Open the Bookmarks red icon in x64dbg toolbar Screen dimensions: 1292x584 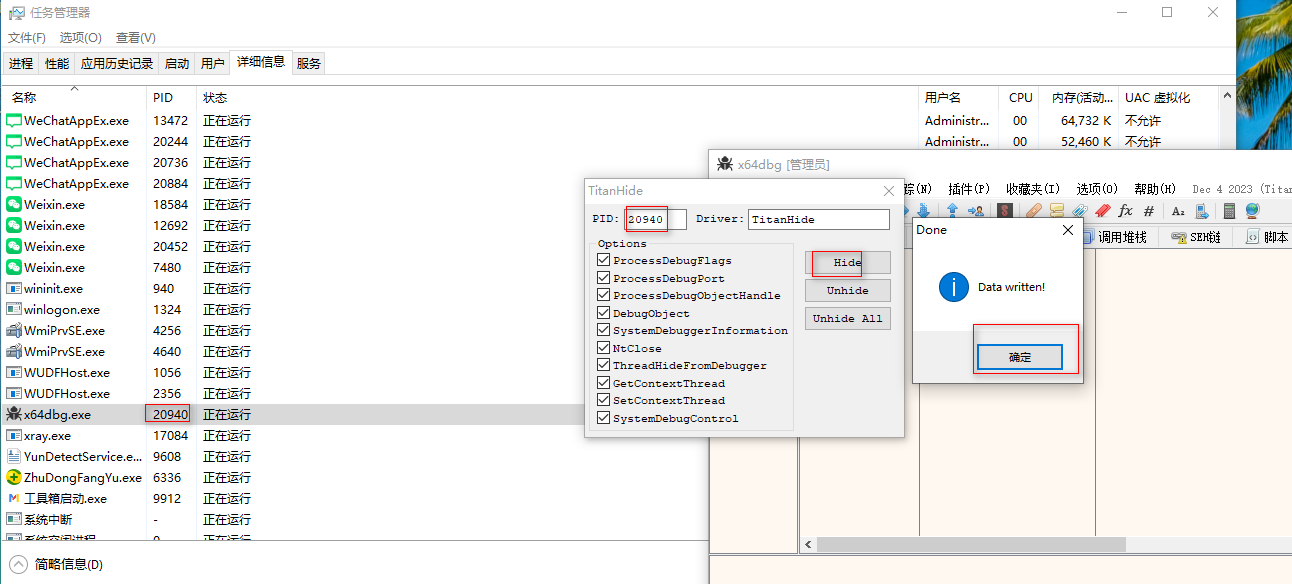click(x=1103, y=211)
